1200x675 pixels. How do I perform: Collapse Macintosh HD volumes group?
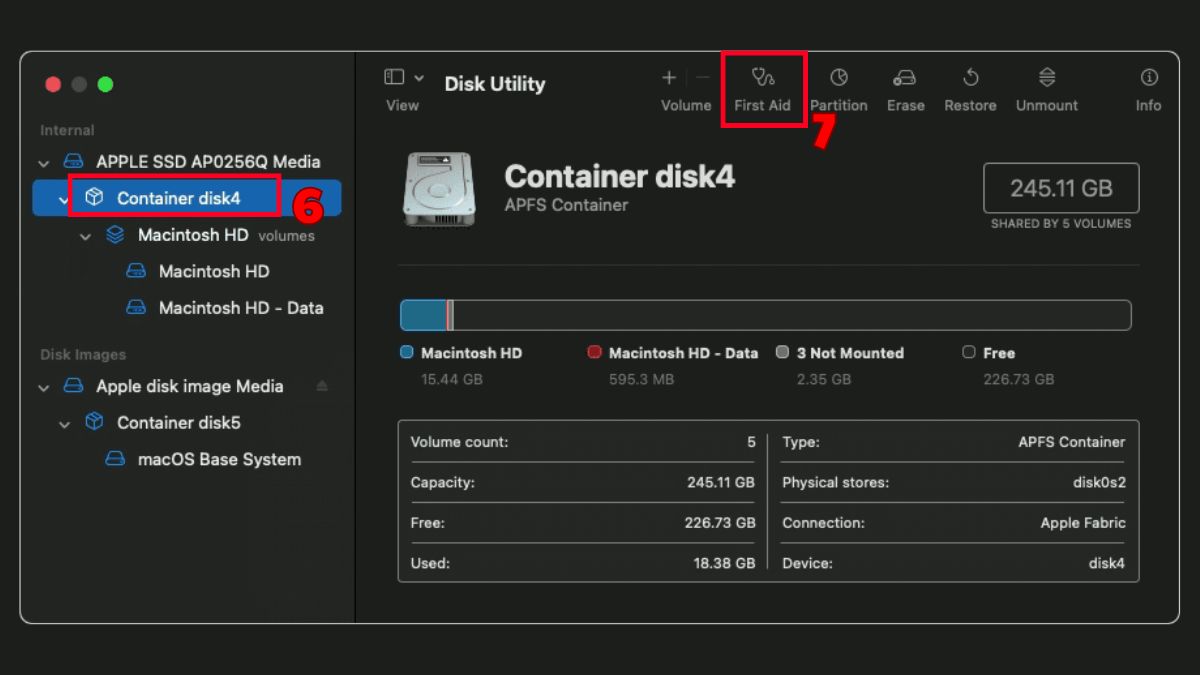85,236
